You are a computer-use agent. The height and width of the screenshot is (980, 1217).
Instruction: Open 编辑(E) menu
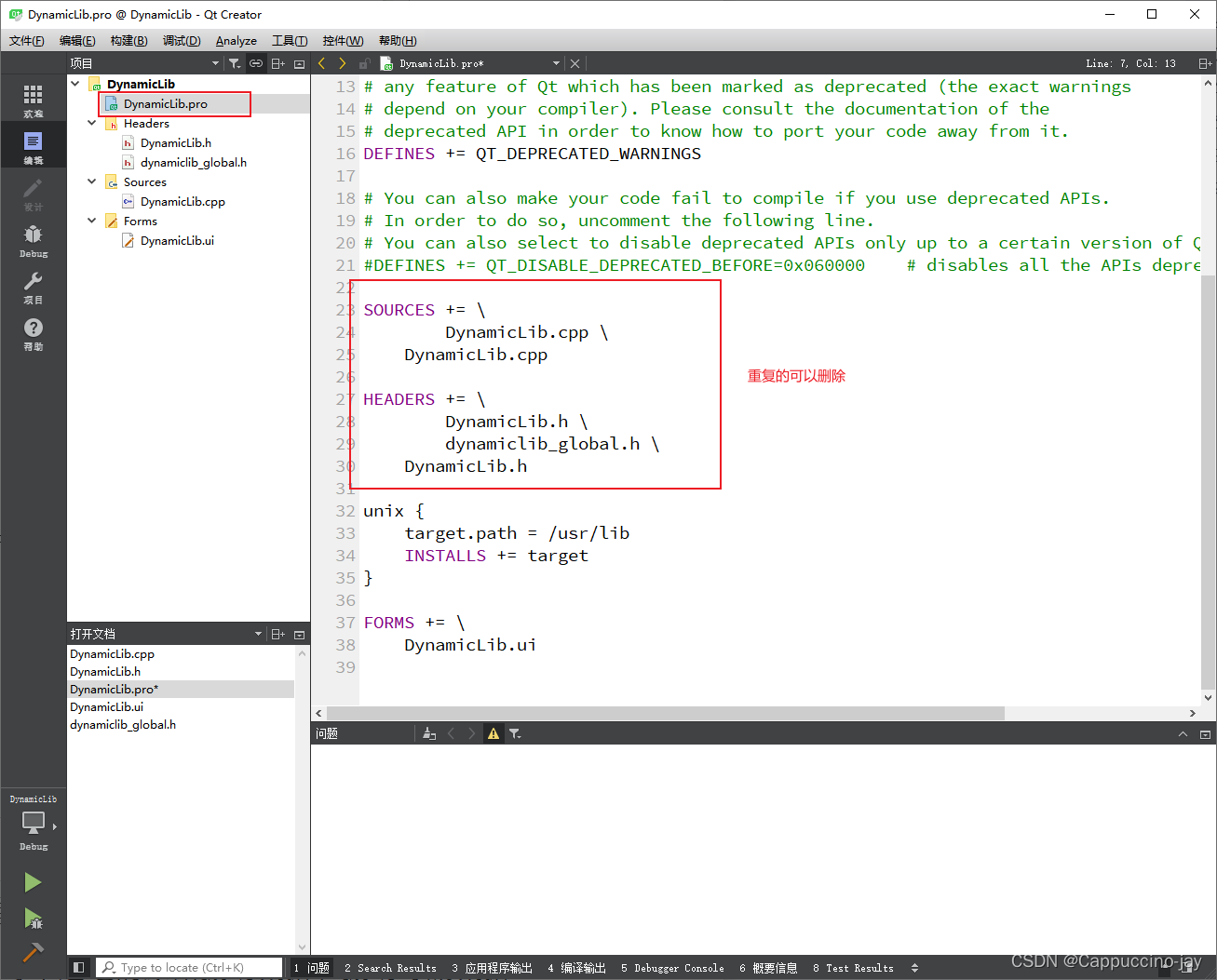tap(77, 41)
